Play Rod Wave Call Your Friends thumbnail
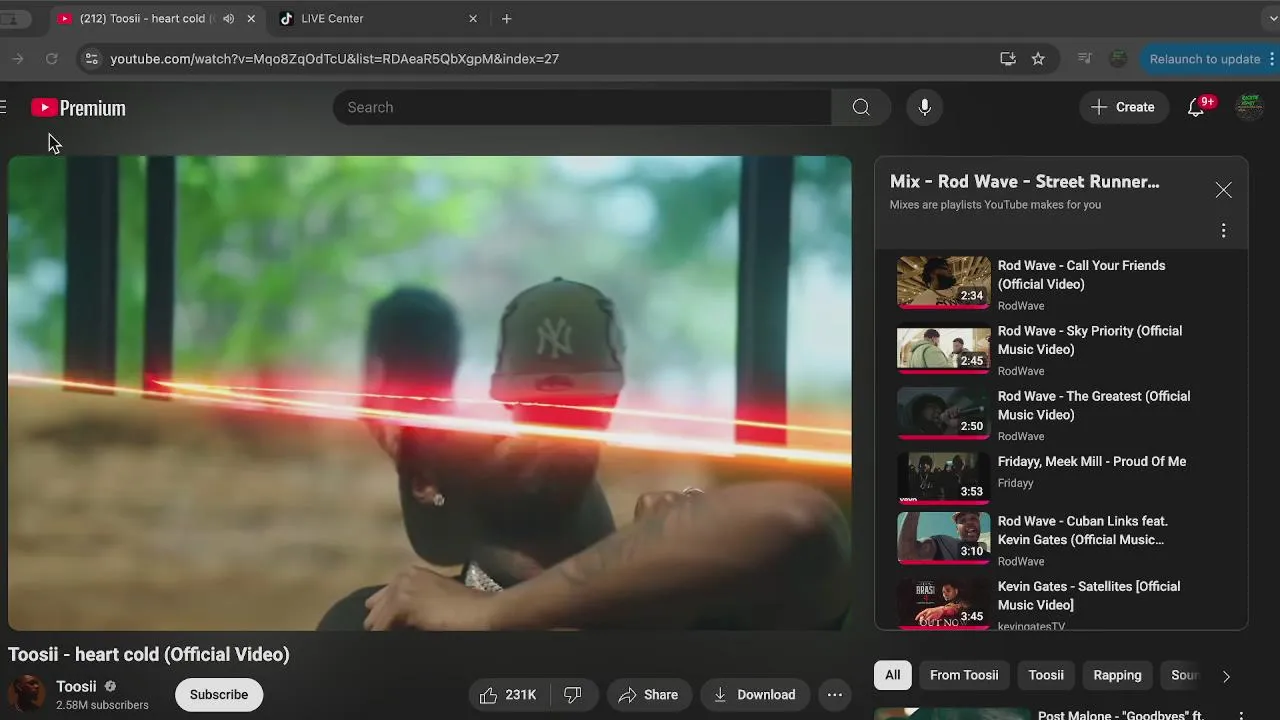This screenshot has width=1280, height=720. 944,282
